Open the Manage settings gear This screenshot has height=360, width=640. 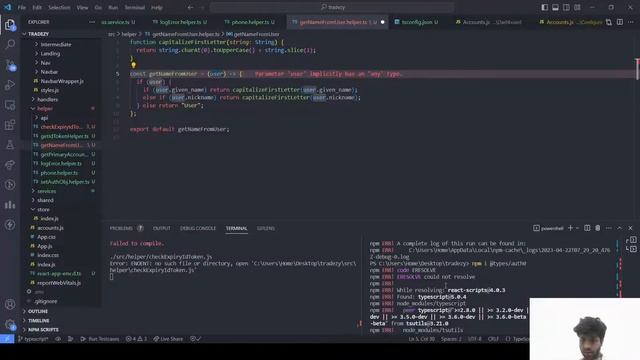[10, 324]
